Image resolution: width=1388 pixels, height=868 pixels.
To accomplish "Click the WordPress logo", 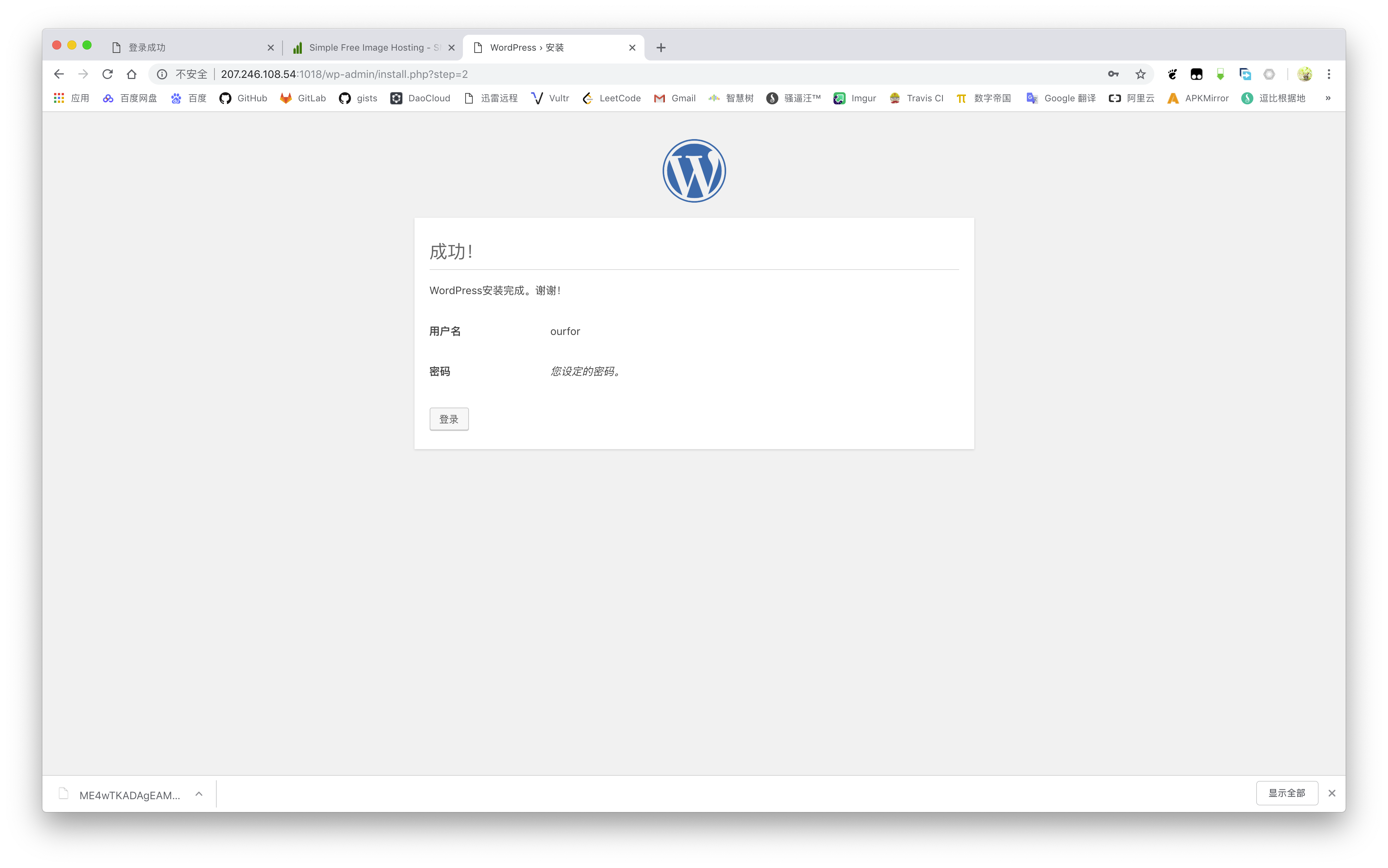I will pyautogui.click(x=694, y=170).
